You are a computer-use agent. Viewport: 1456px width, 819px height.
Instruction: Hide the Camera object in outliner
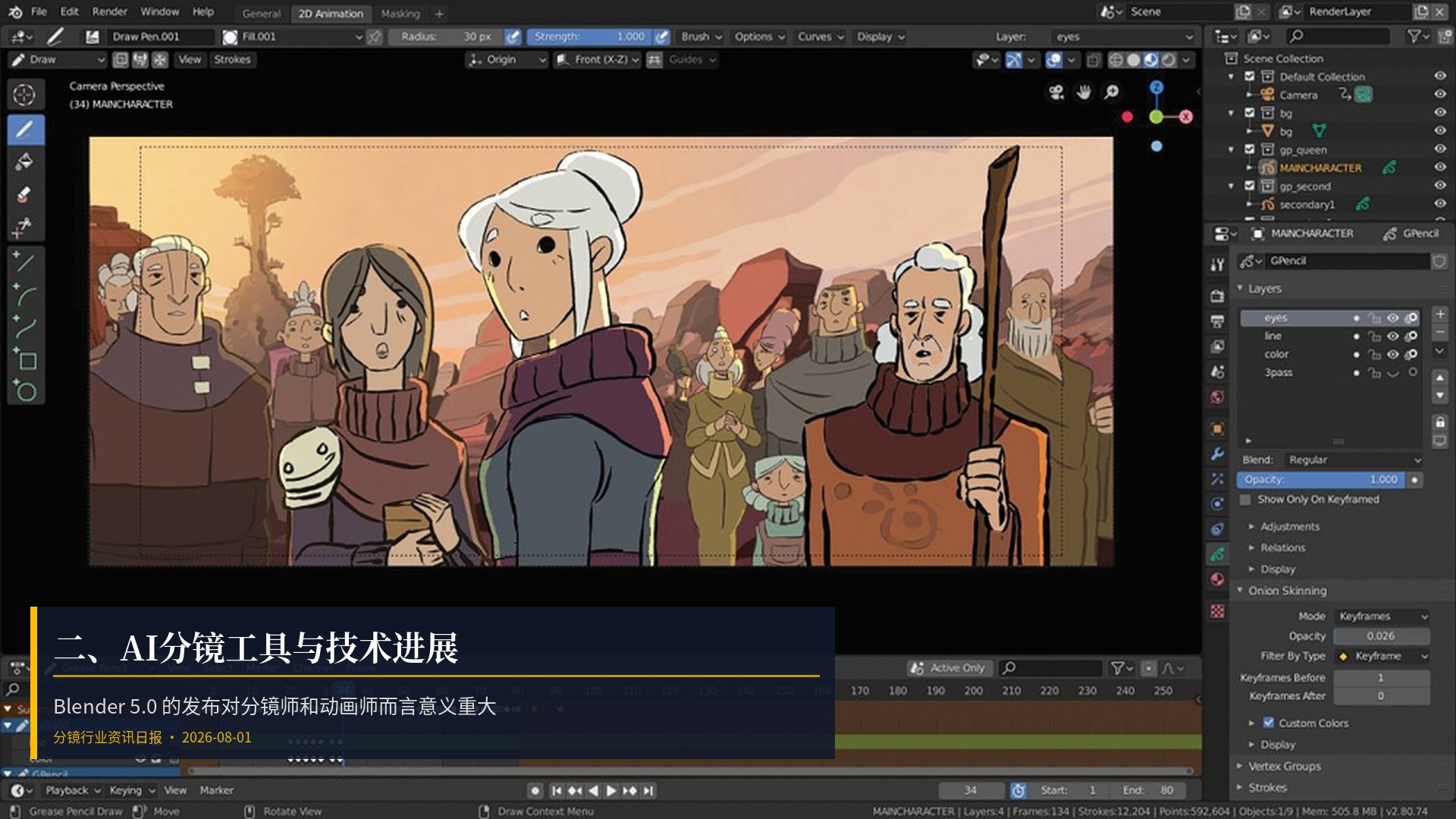pos(1439,95)
